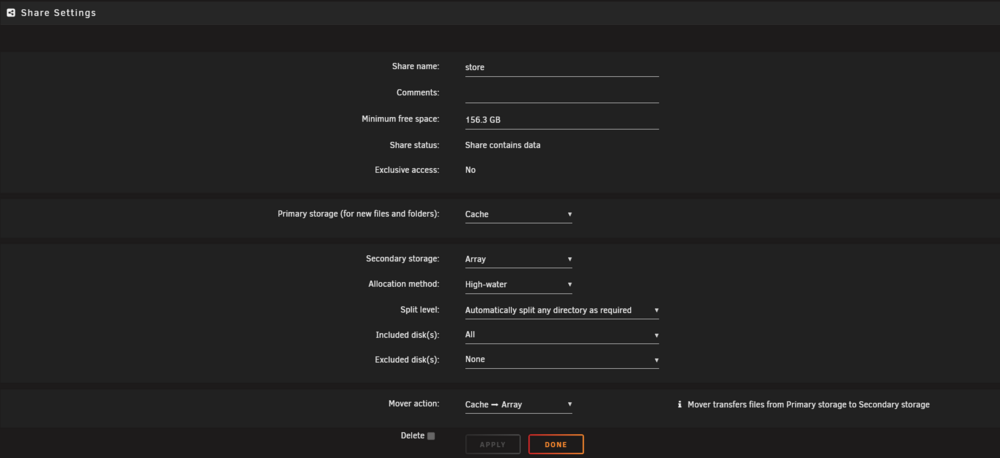Click the 'Exclusive access:' label
The height and width of the screenshot is (458, 1000).
pyautogui.click(x=407, y=170)
